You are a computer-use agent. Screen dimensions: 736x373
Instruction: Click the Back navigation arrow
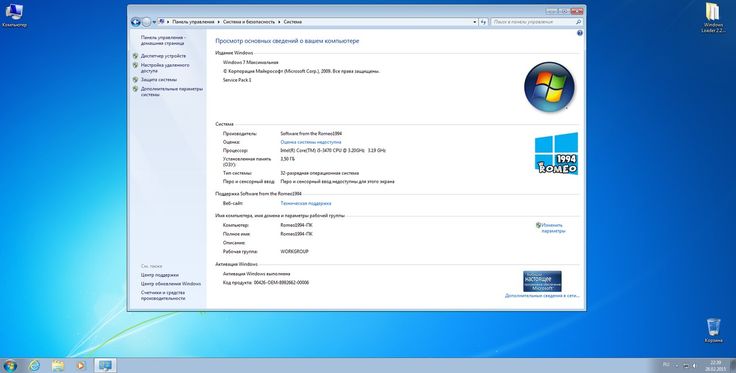136,22
